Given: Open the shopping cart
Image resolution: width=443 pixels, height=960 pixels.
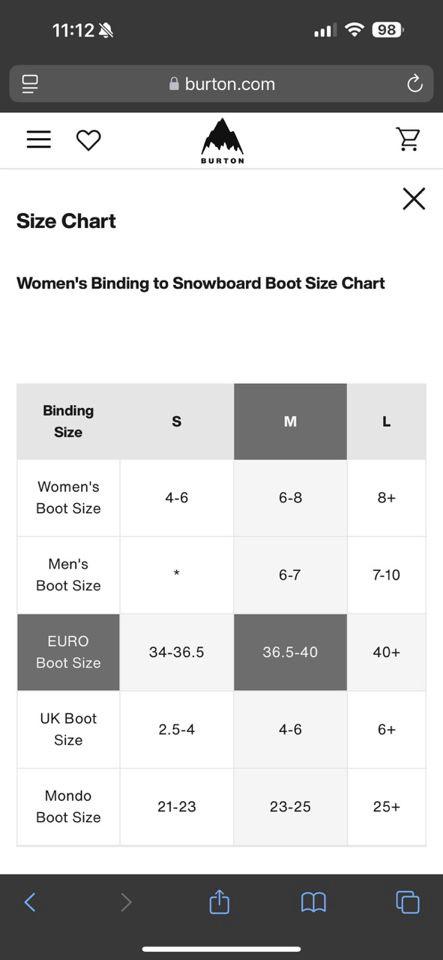Looking at the screenshot, I should 408,140.
